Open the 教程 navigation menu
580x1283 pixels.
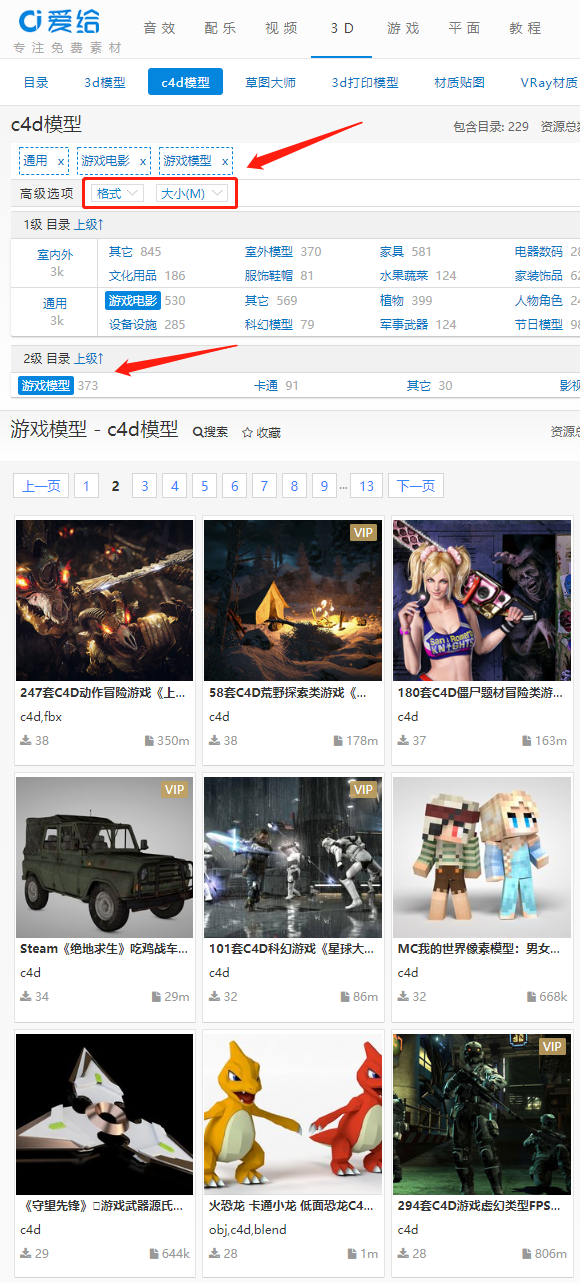point(525,28)
